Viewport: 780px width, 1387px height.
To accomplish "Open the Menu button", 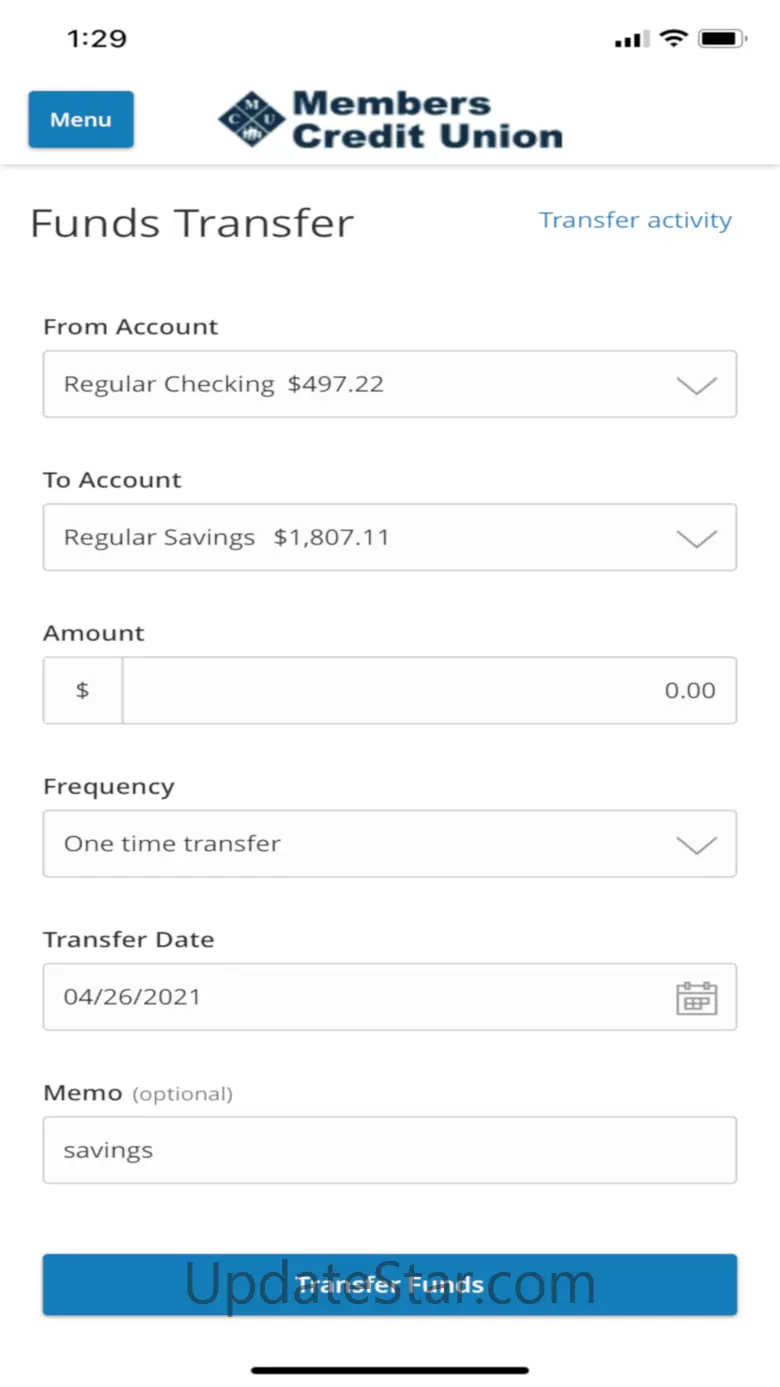I will 81,120.
